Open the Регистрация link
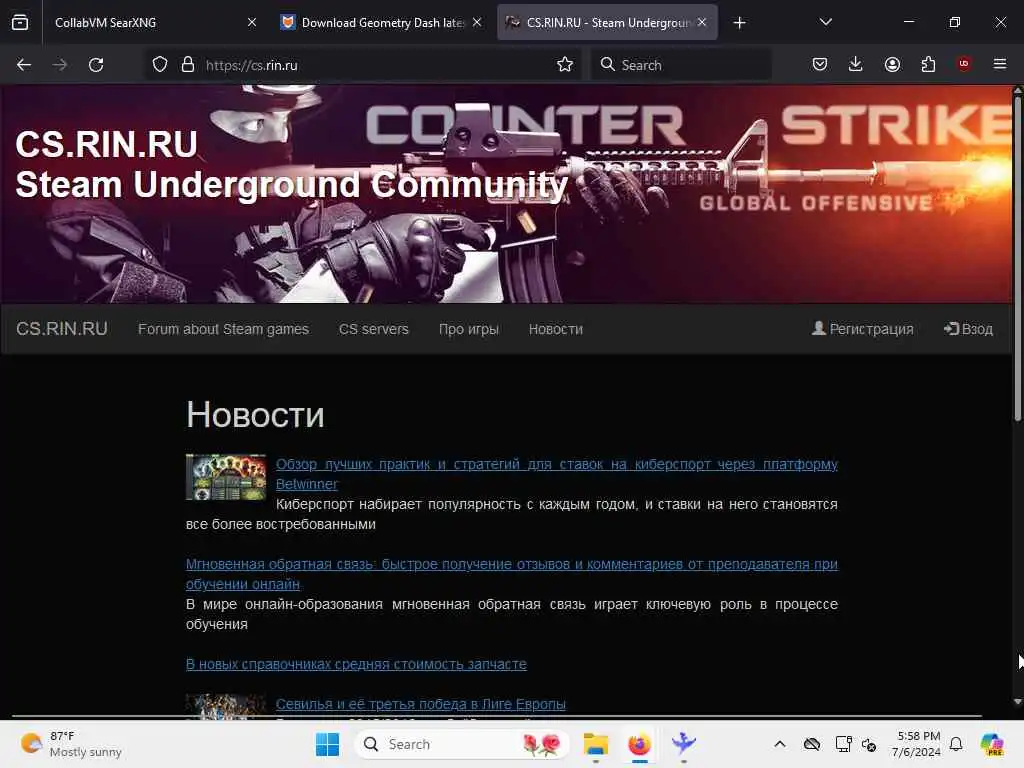Screen dimensions: 1024x768 coord(863,329)
